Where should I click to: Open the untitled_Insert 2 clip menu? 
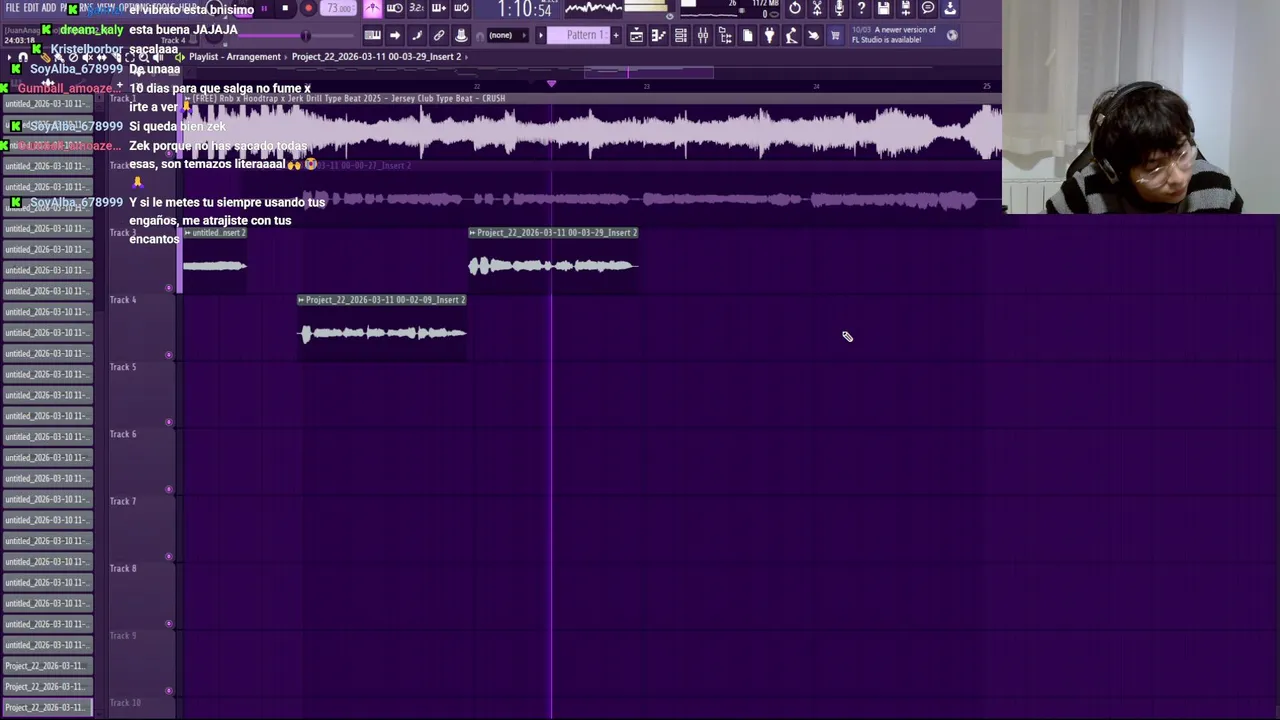point(187,233)
